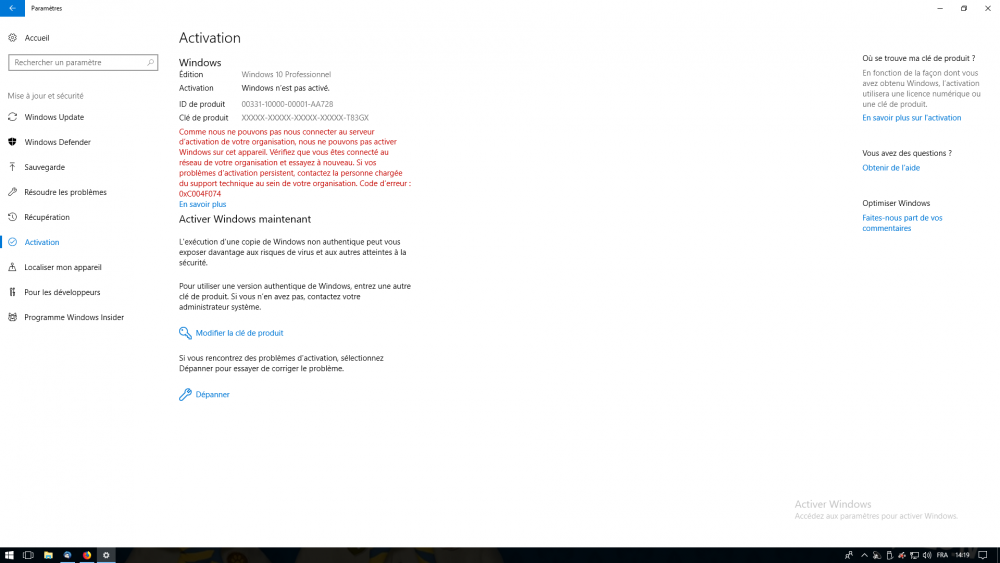Select the product ID 00331-10000-00001-AA728 text
The width and height of the screenshot is (1000, 563).
[287, 104]
